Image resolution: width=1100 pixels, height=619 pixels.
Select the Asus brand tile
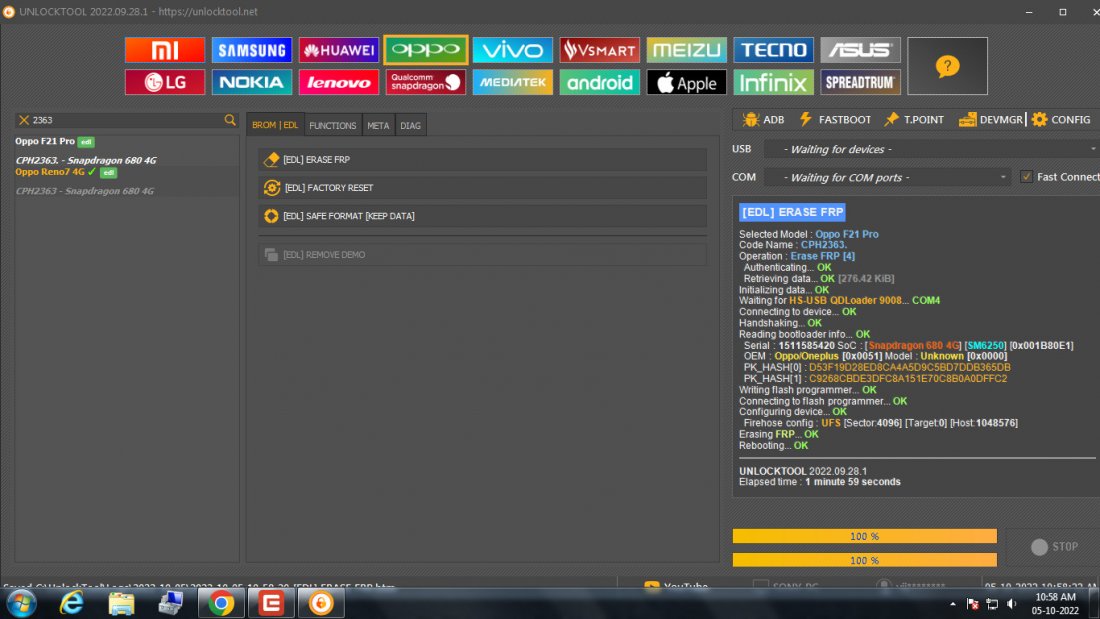[861, 50]
